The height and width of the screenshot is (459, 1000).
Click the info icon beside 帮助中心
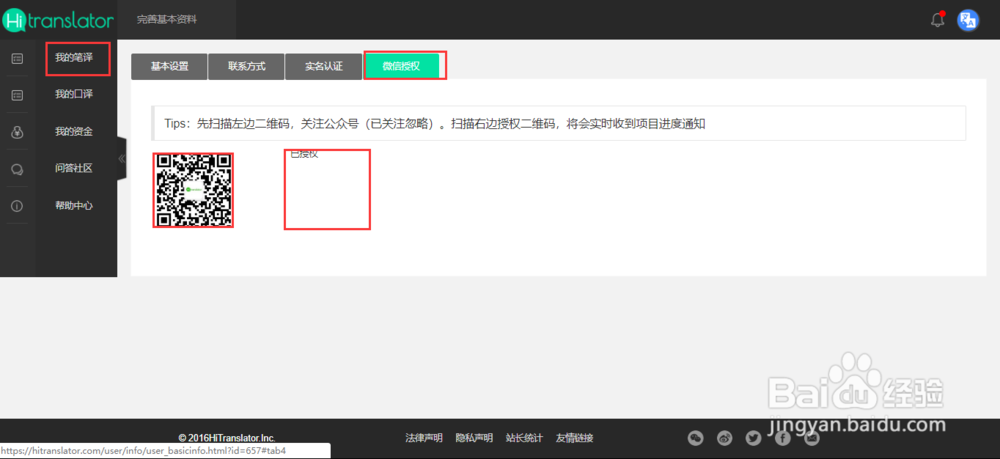pos(17,206)
